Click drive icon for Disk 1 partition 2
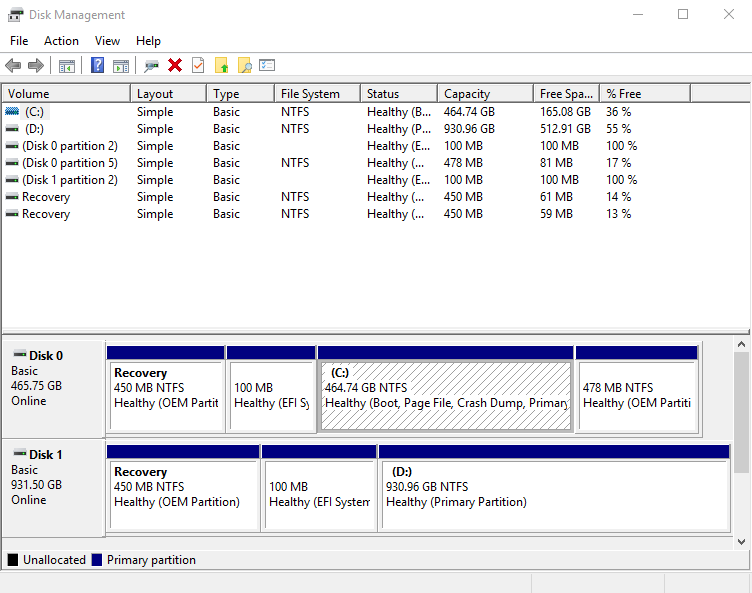Viewport: 752px width, 593px height. click(x=12, y=180)
